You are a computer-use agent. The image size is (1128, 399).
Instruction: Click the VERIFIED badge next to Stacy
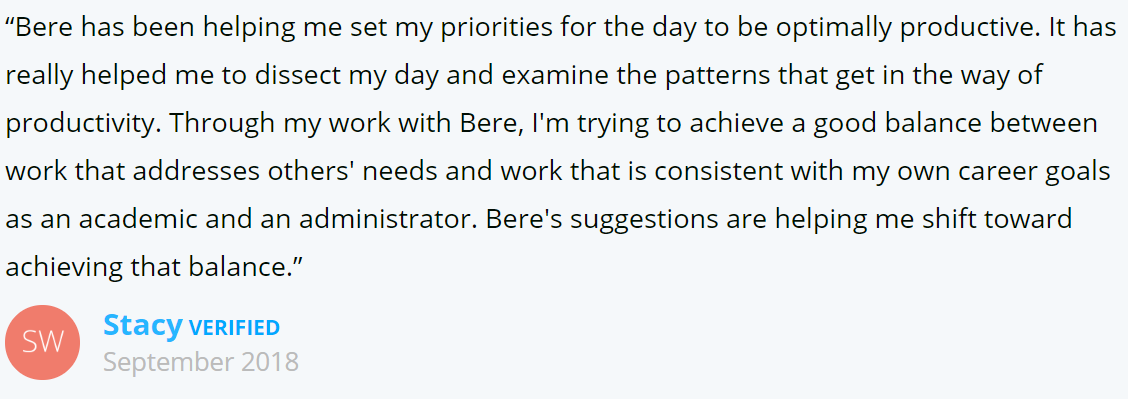[234, 329]
